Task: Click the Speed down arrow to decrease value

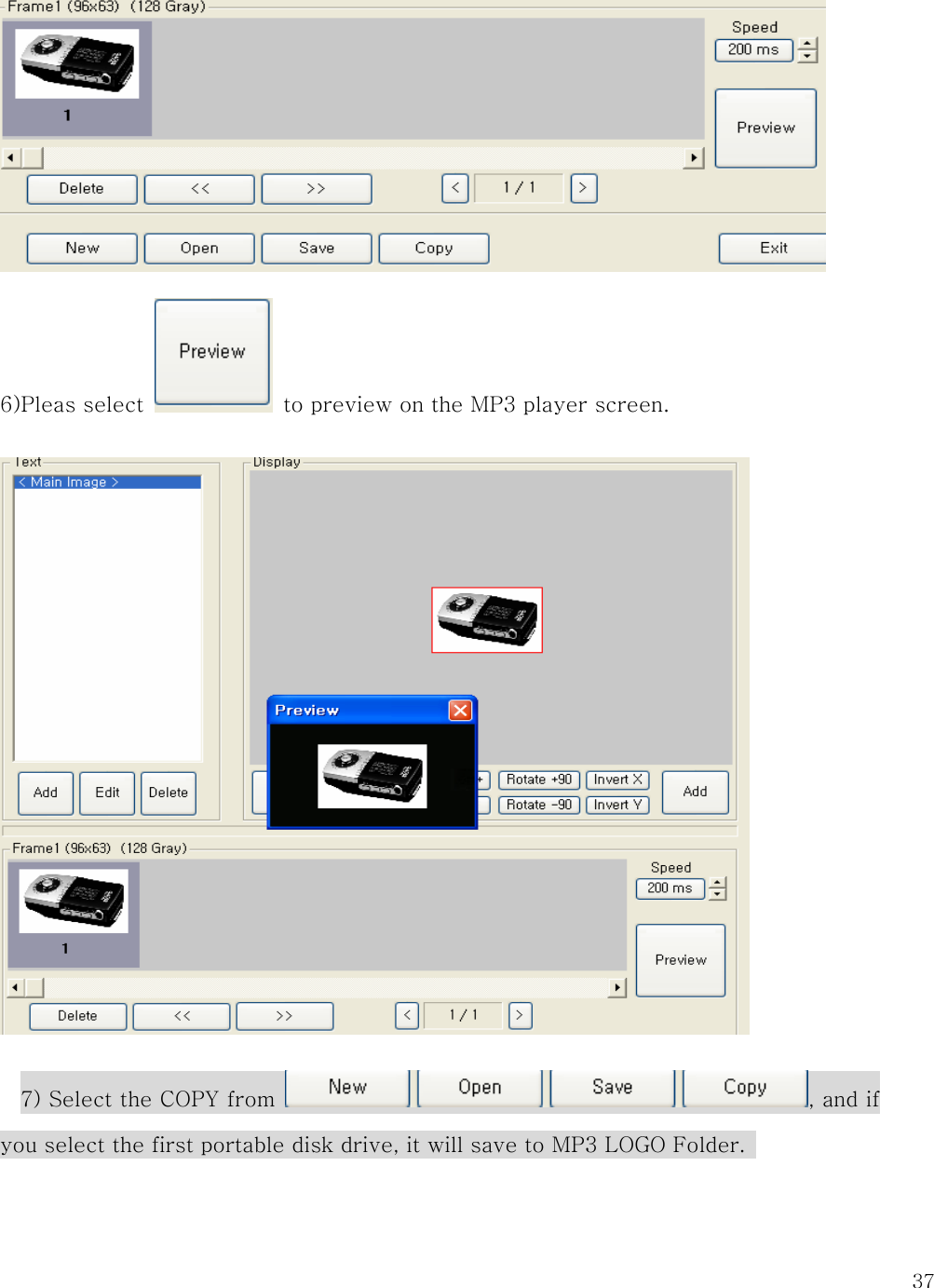Action: click(806, 56)
